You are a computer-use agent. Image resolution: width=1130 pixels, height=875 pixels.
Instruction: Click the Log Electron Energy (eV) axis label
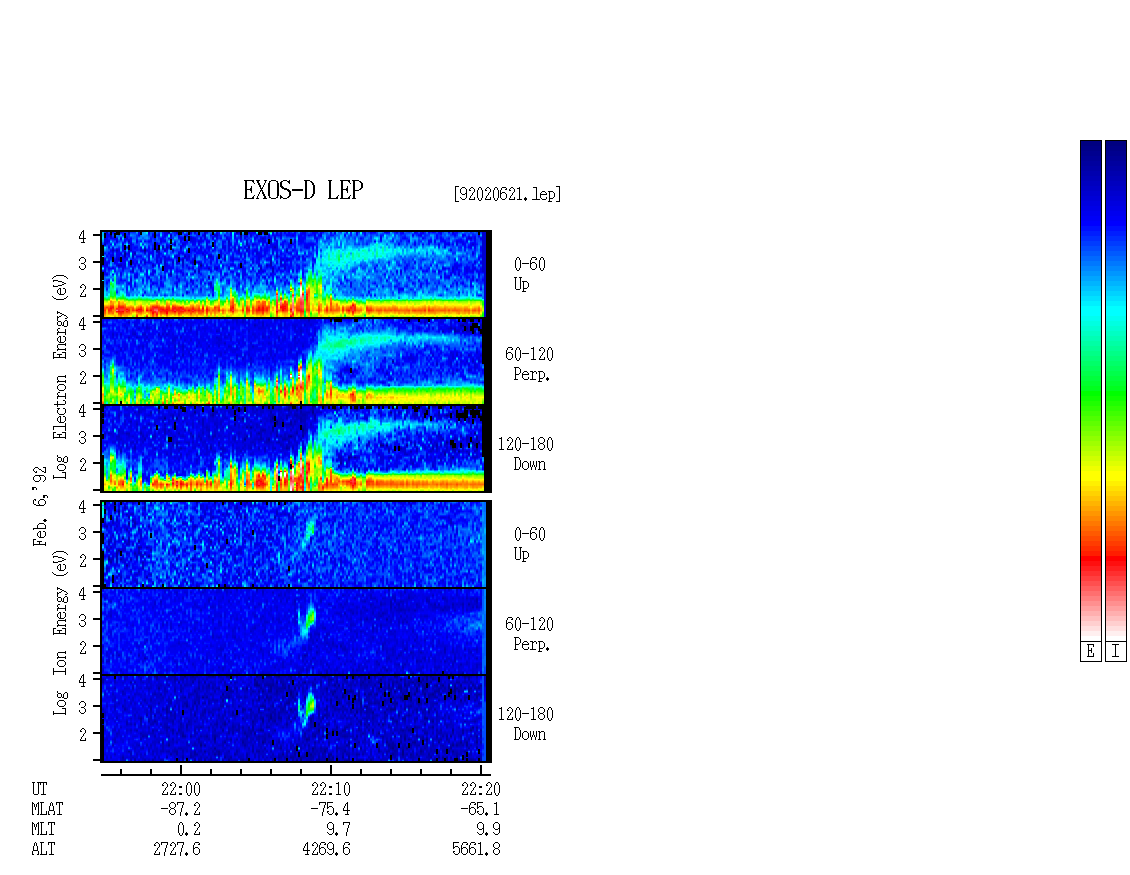coord(60,376)
